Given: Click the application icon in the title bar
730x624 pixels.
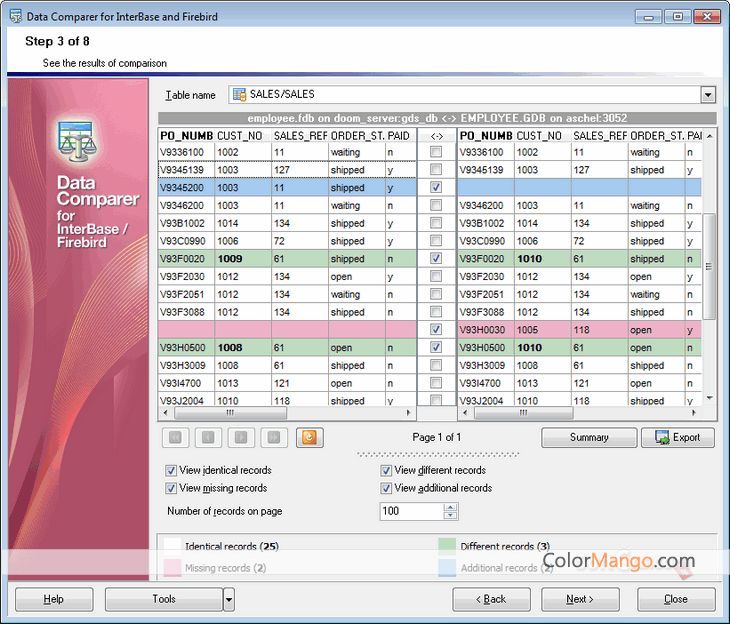Looking at the screenshot, I should (x=15, y=16).
